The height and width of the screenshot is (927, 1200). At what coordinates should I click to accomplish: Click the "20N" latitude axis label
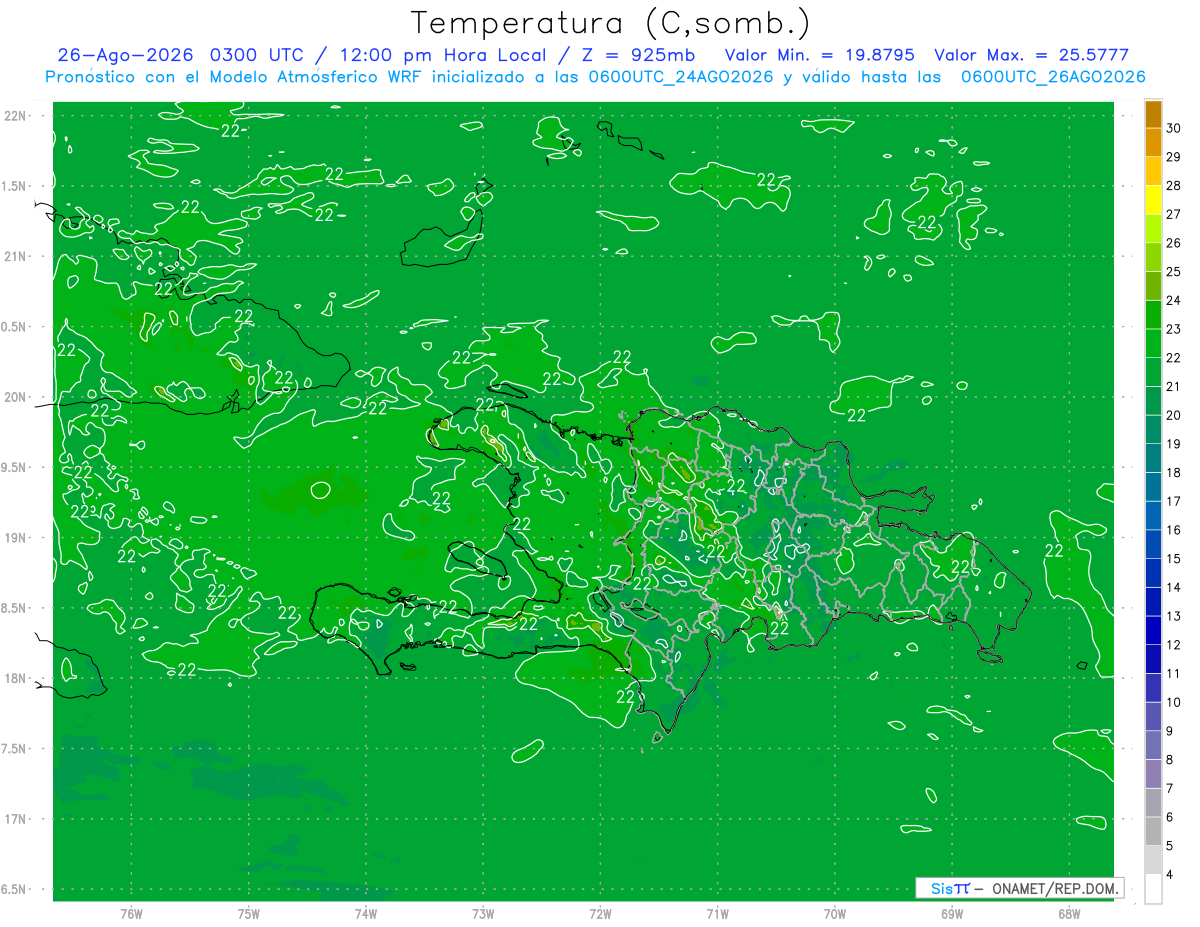(16, 397)
